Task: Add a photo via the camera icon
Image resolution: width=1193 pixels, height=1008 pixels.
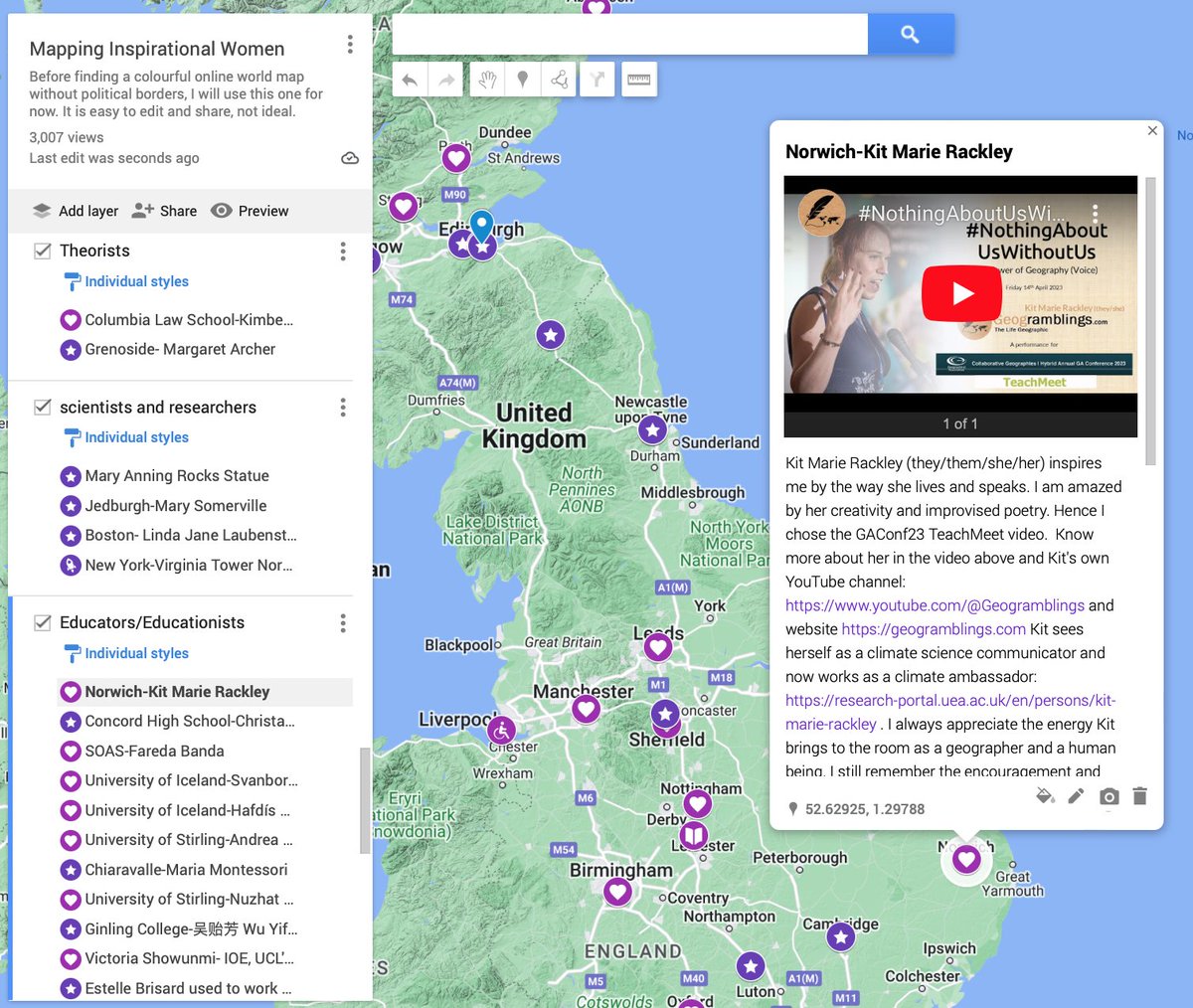Action: pyautogui.click(x=1108, y=796)
